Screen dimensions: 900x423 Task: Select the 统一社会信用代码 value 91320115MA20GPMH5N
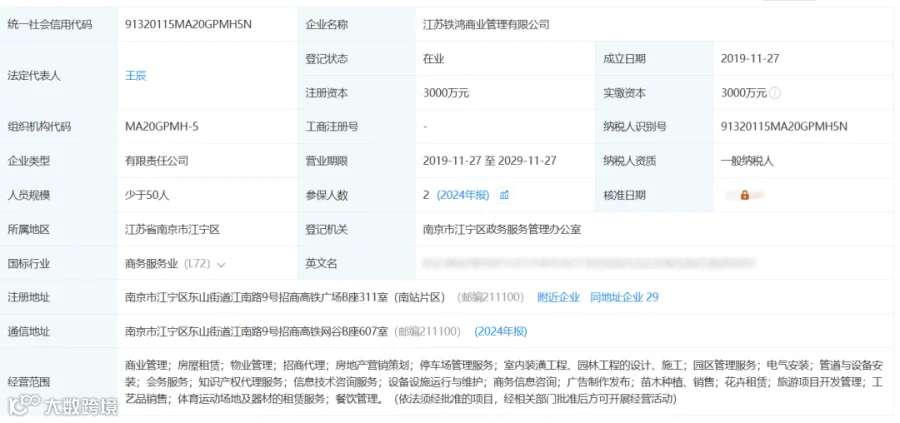tap(188, 25)
